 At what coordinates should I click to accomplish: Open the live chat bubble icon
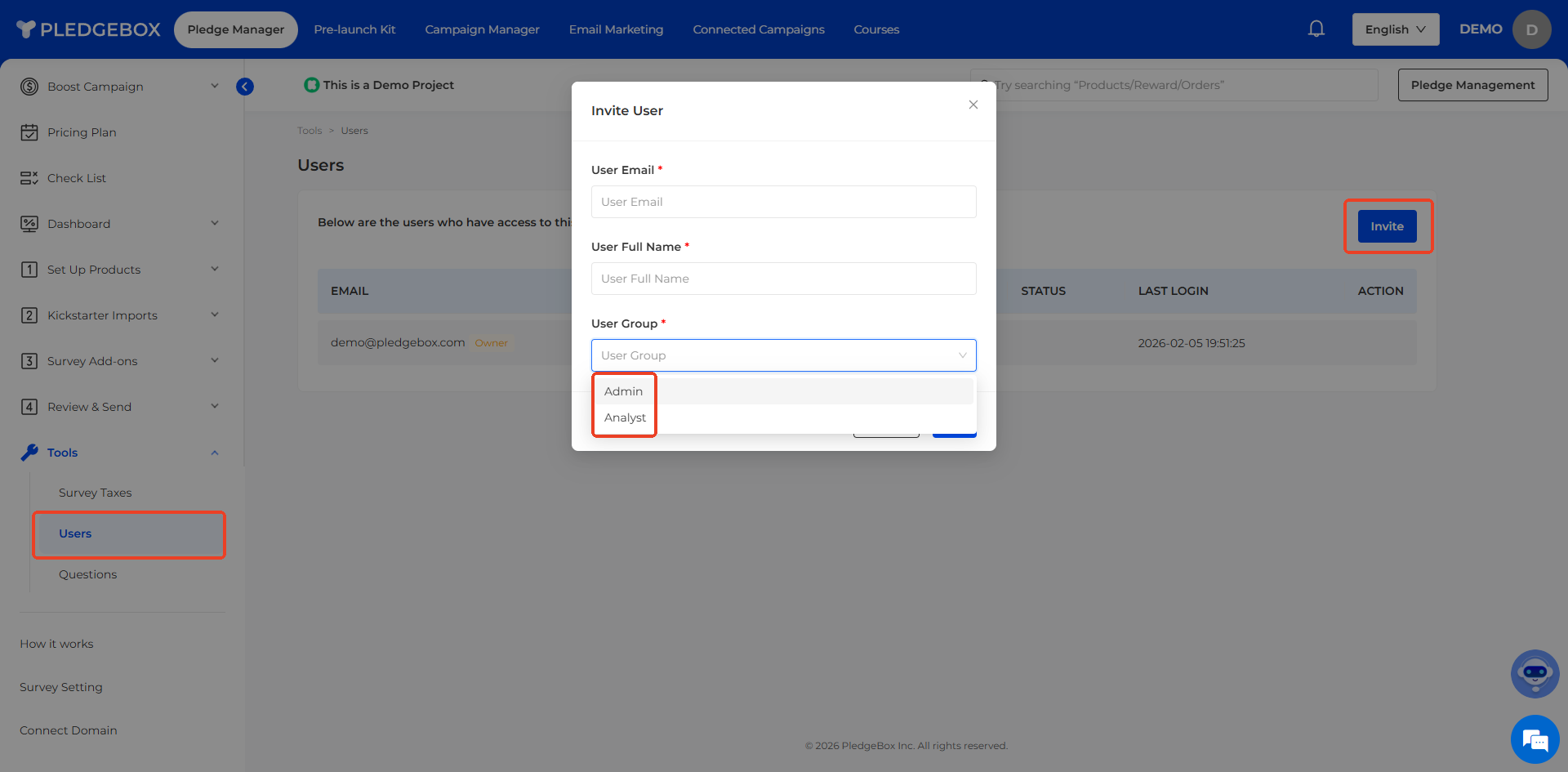[1535, 739]
